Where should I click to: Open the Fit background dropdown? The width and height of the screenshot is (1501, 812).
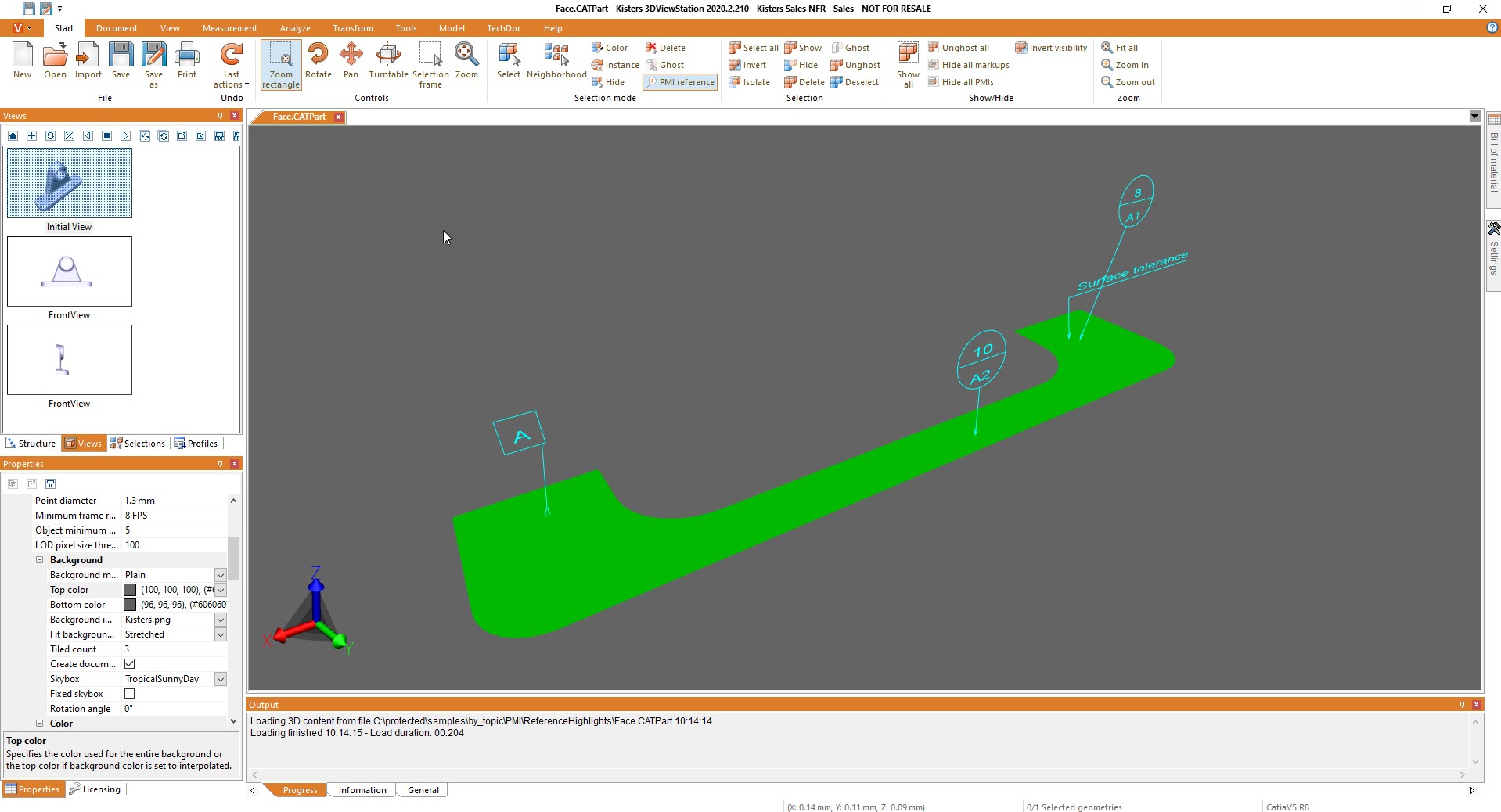point(221,634)
